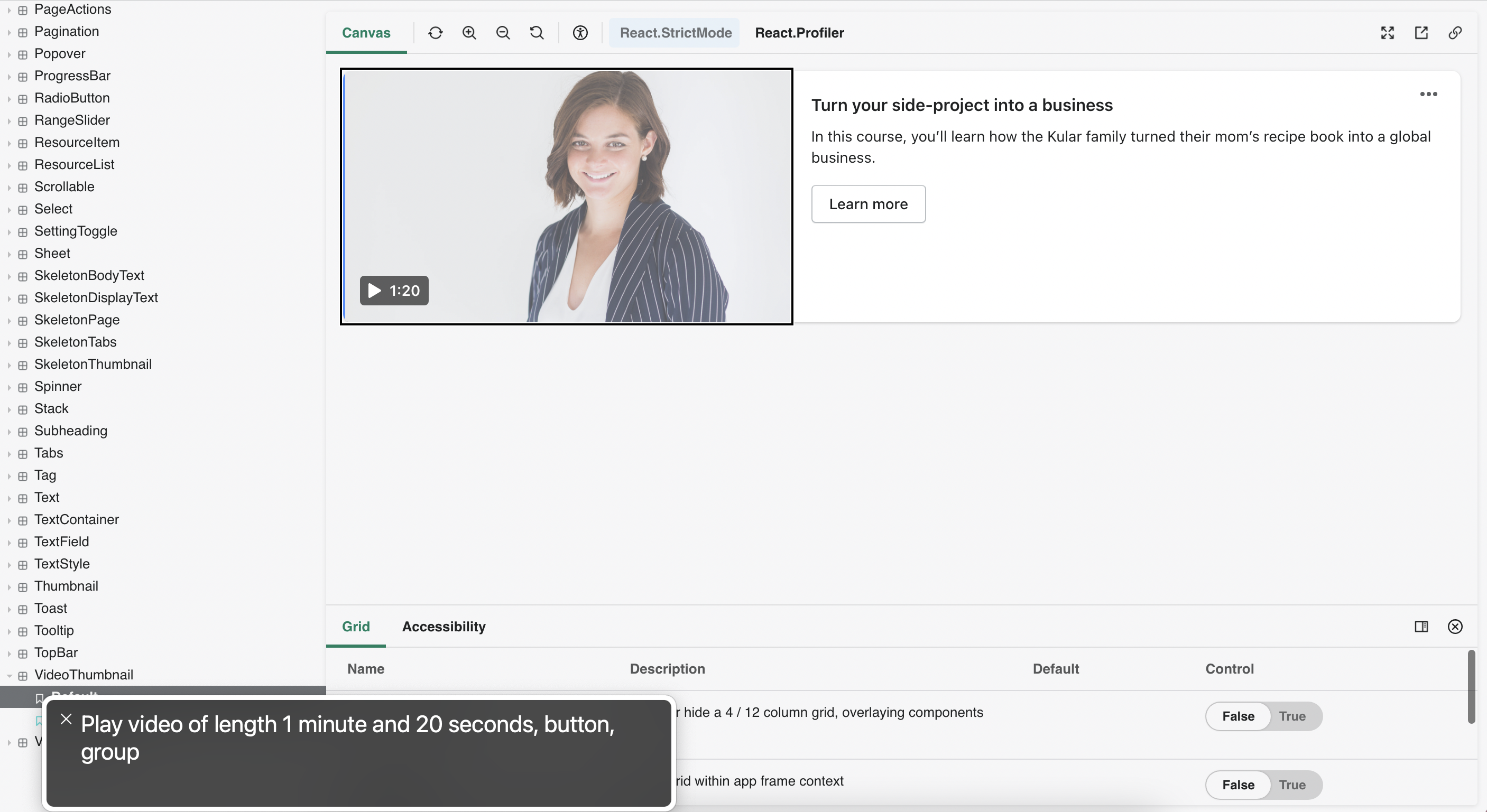Viewport: 1487px width, 812px height.
Task: Zoom out of the canvas
Action: click(503, 33)
